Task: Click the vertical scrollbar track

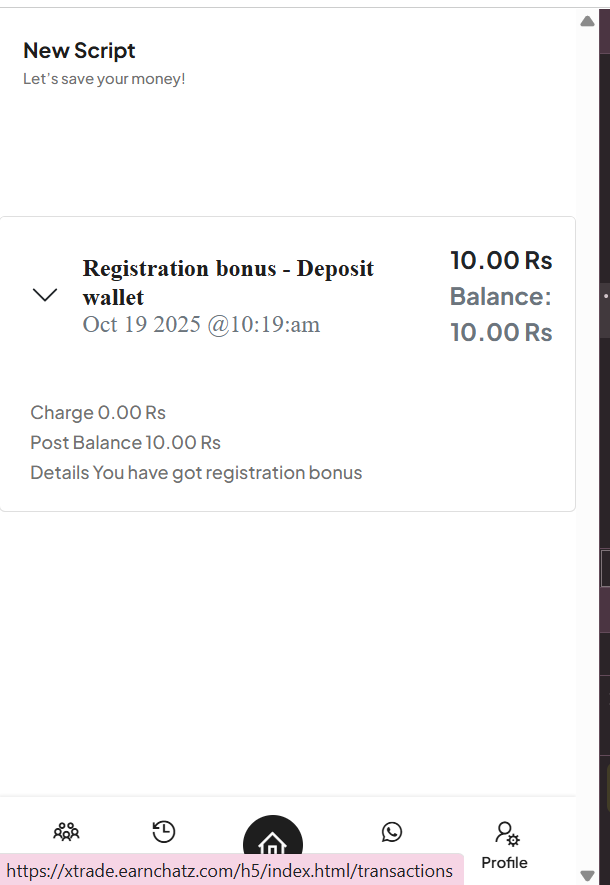Action: [x=587, y=450]
